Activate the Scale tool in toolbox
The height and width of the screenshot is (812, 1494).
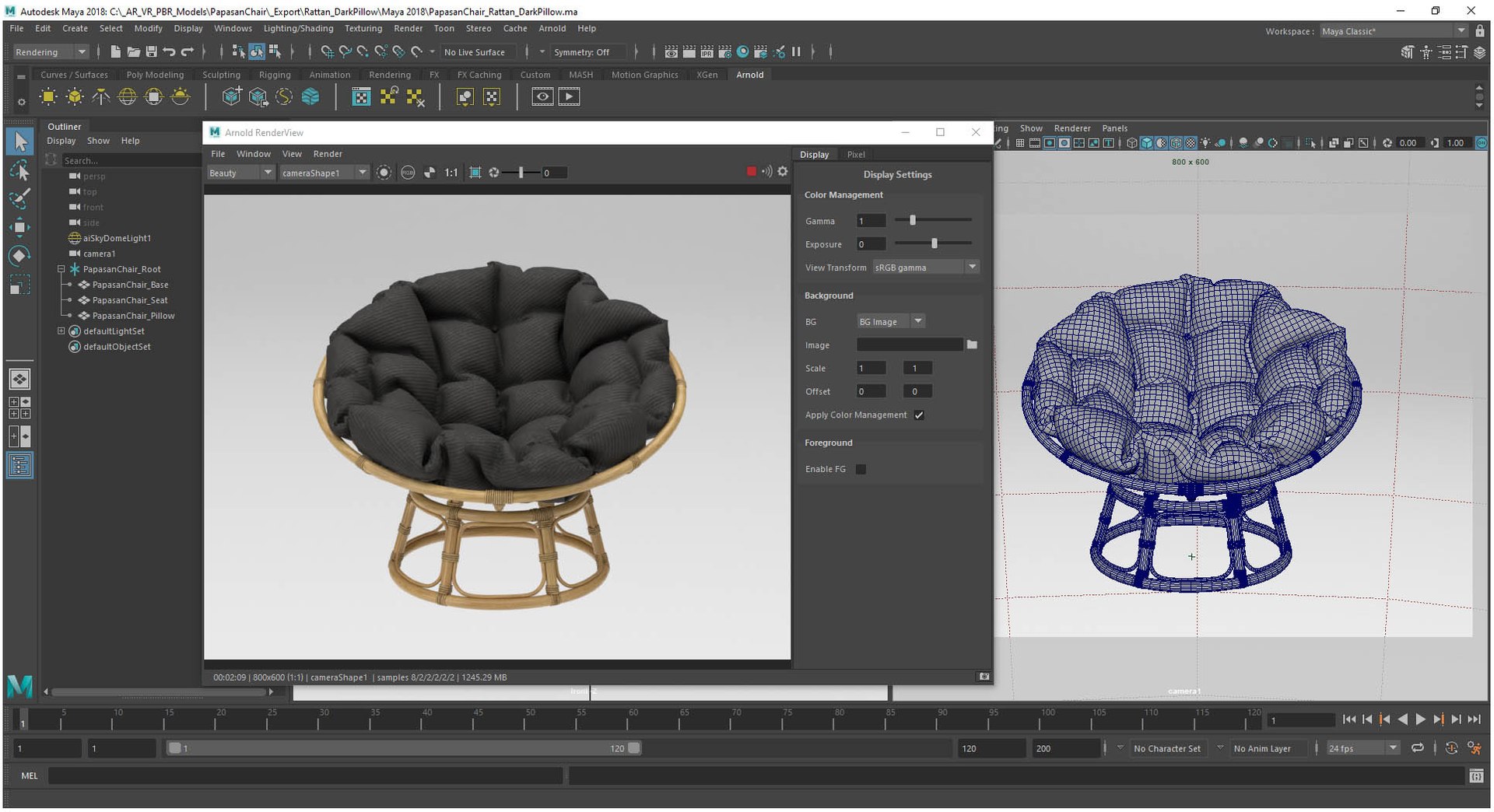tap(20, 285)
